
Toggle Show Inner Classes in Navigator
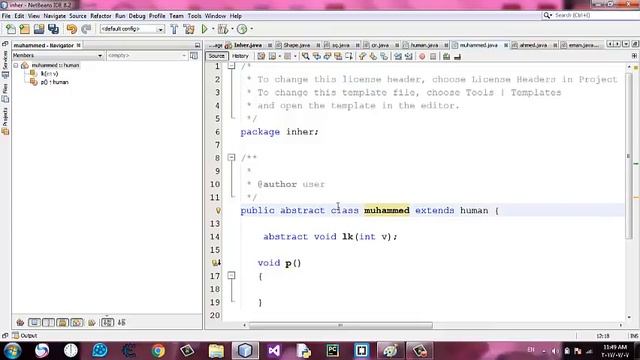77,322
